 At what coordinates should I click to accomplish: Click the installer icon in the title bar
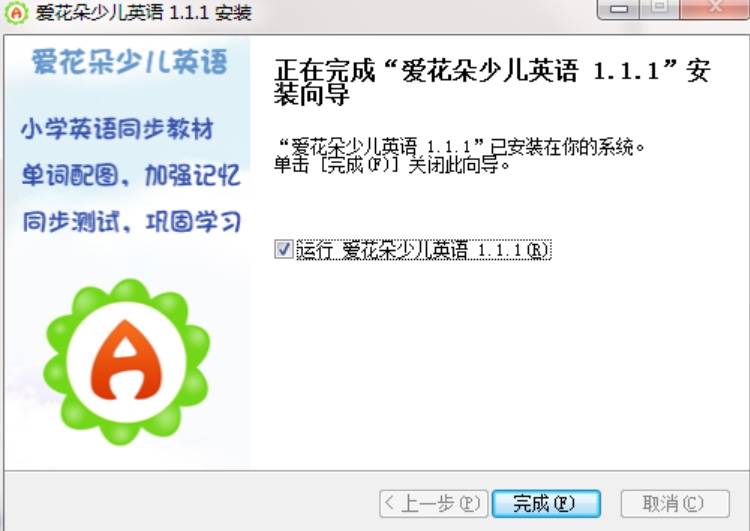click(x=16, y=12)
